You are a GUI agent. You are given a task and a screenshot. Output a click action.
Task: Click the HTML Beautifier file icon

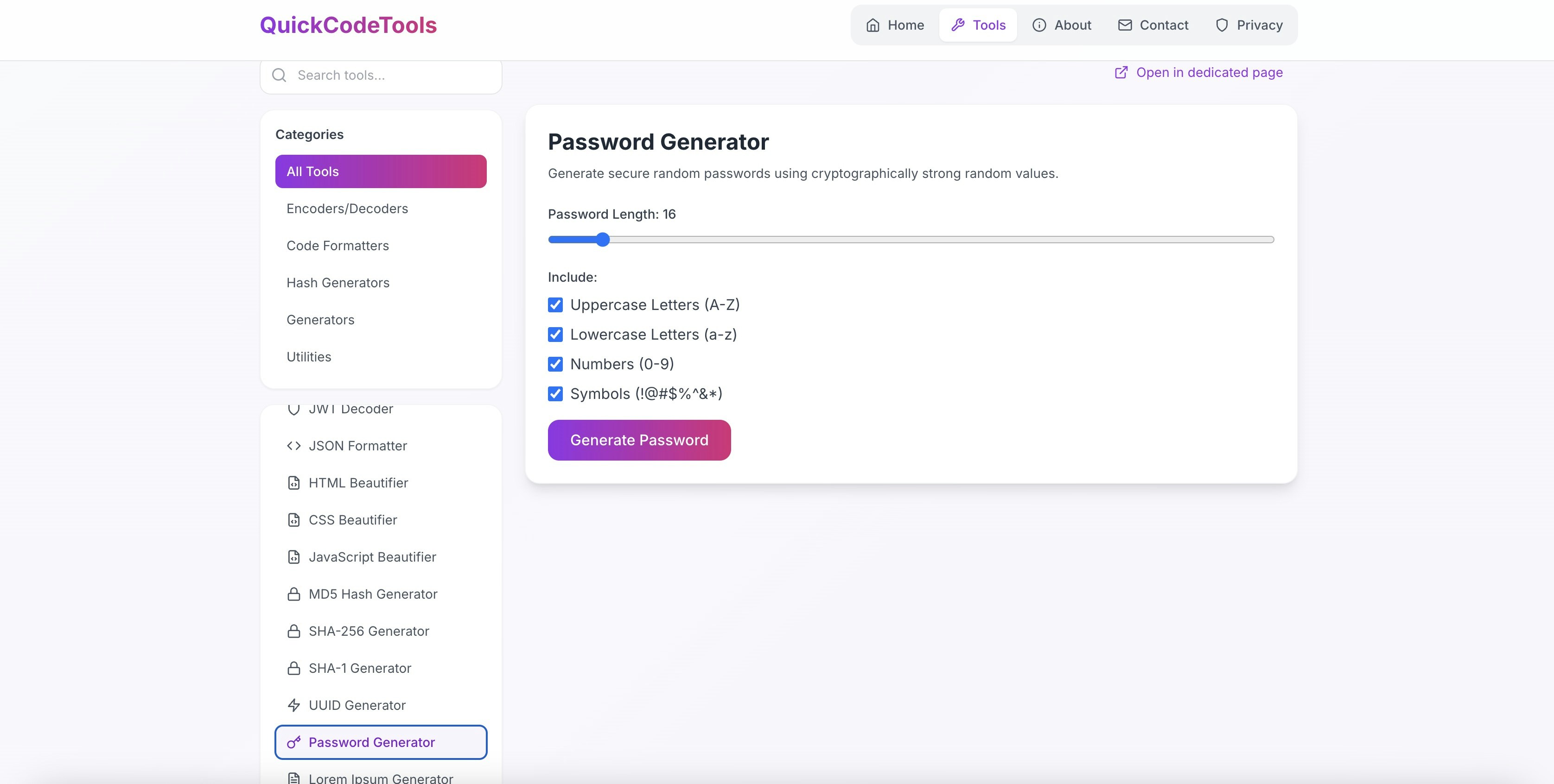(x=294, y=482)
